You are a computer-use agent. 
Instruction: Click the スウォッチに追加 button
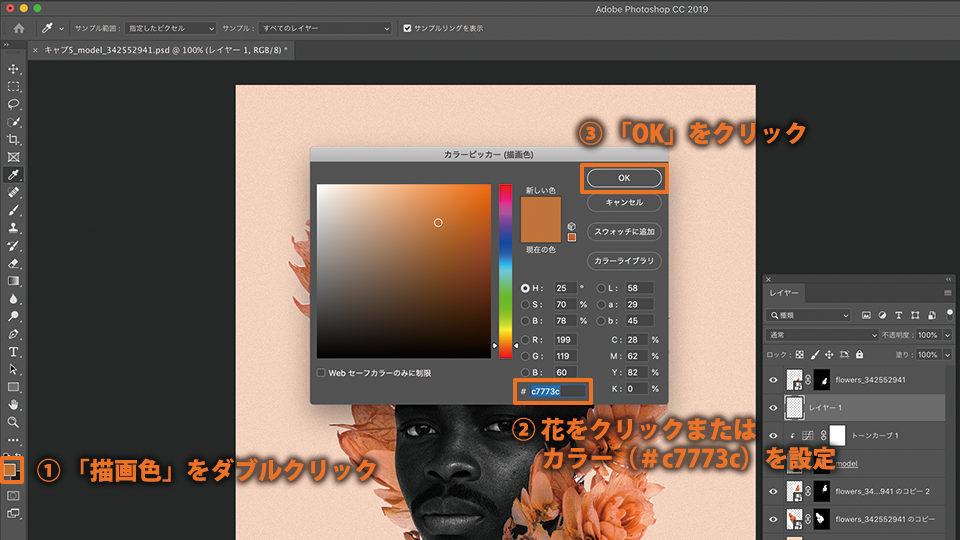tap(624, 231)
